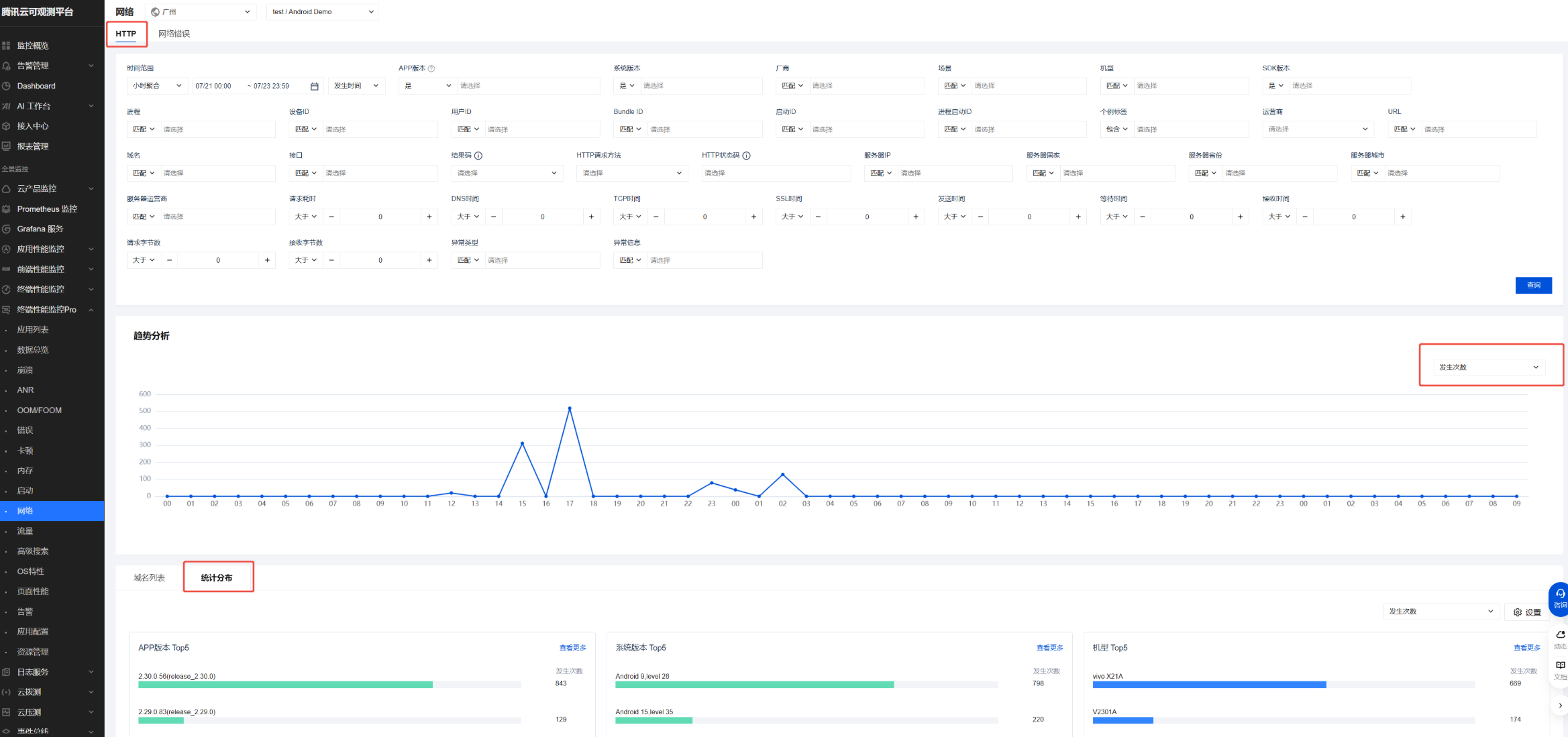Open 崩溃 in the sidebar menu
The width and height of the screenshot is (1568, 737).
point(25,370)
